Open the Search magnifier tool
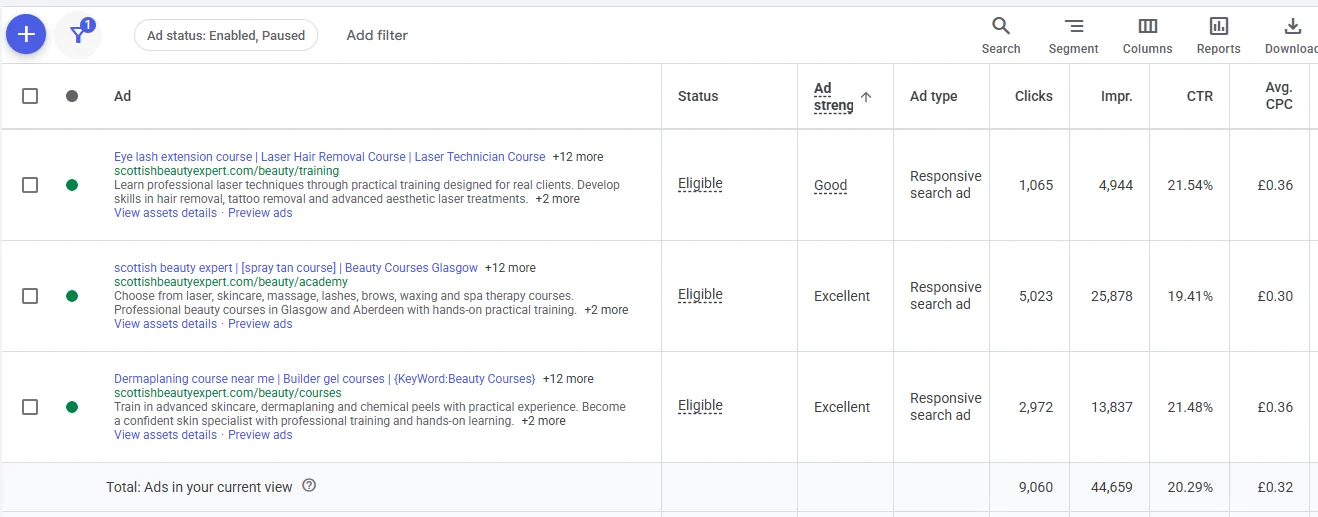 pyautogui.click(x=1001, y=35)
